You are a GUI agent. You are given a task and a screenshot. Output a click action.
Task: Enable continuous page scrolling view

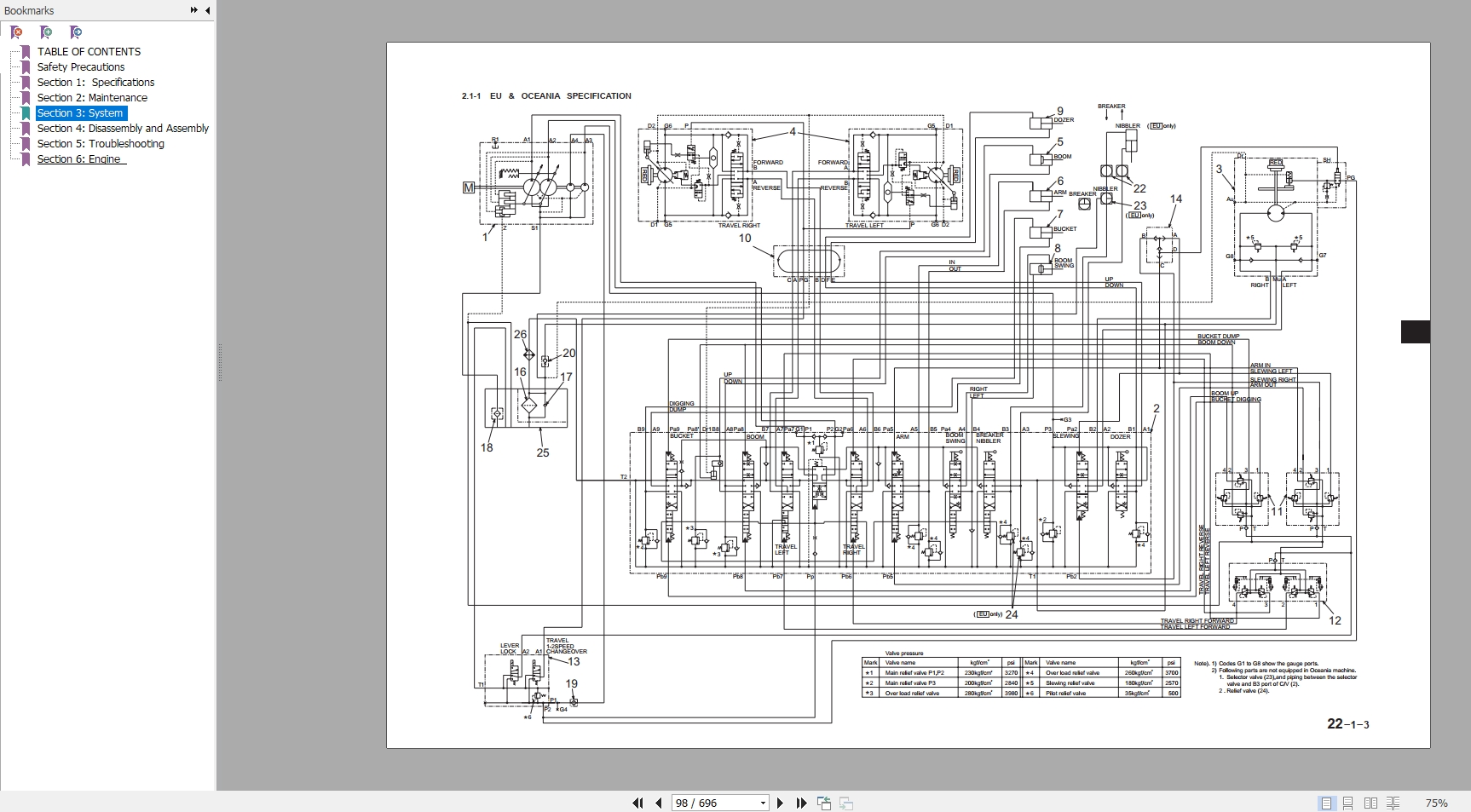tap(1348, 803)
